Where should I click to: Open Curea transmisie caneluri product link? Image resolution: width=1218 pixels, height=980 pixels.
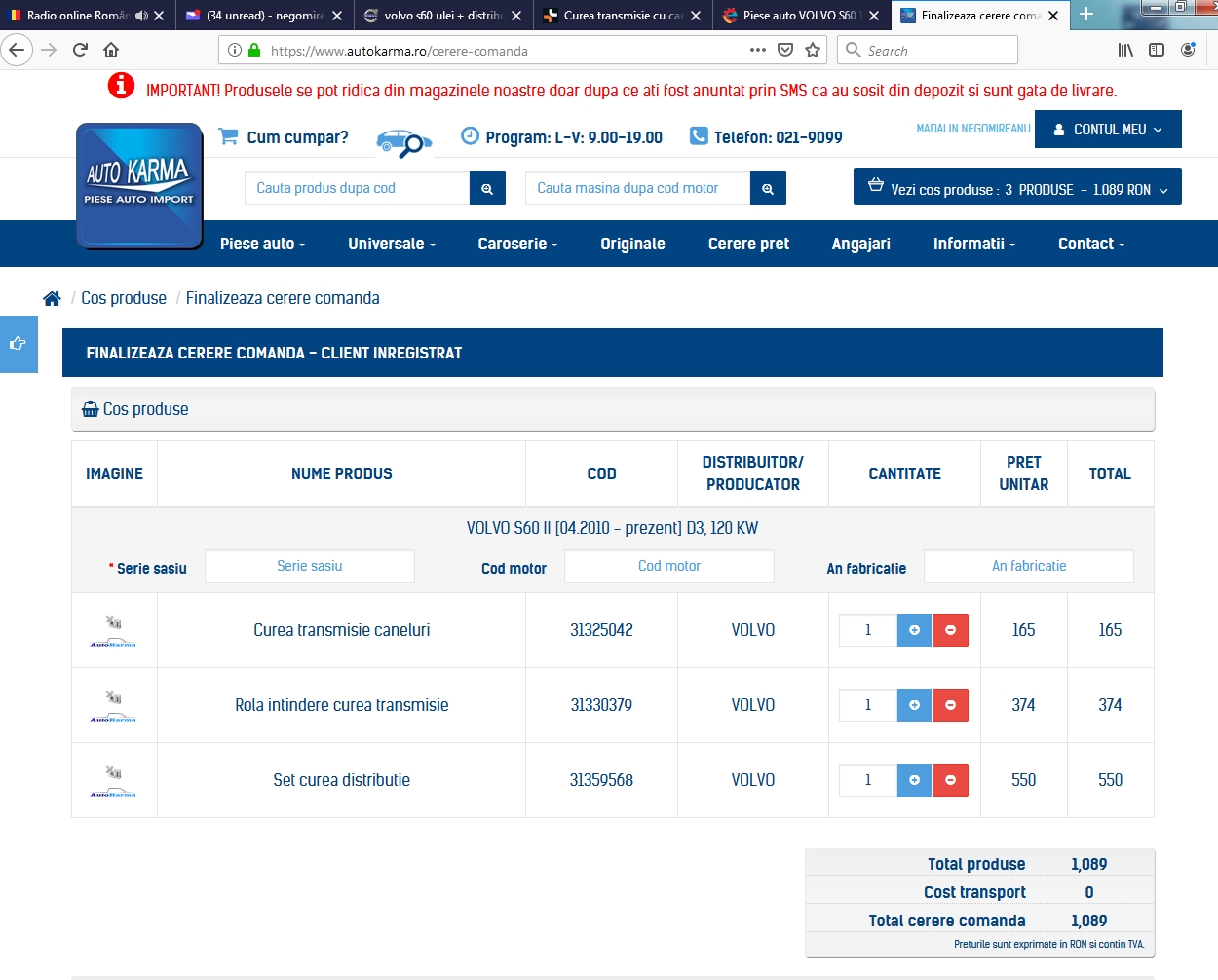click(x=342, y=630)
